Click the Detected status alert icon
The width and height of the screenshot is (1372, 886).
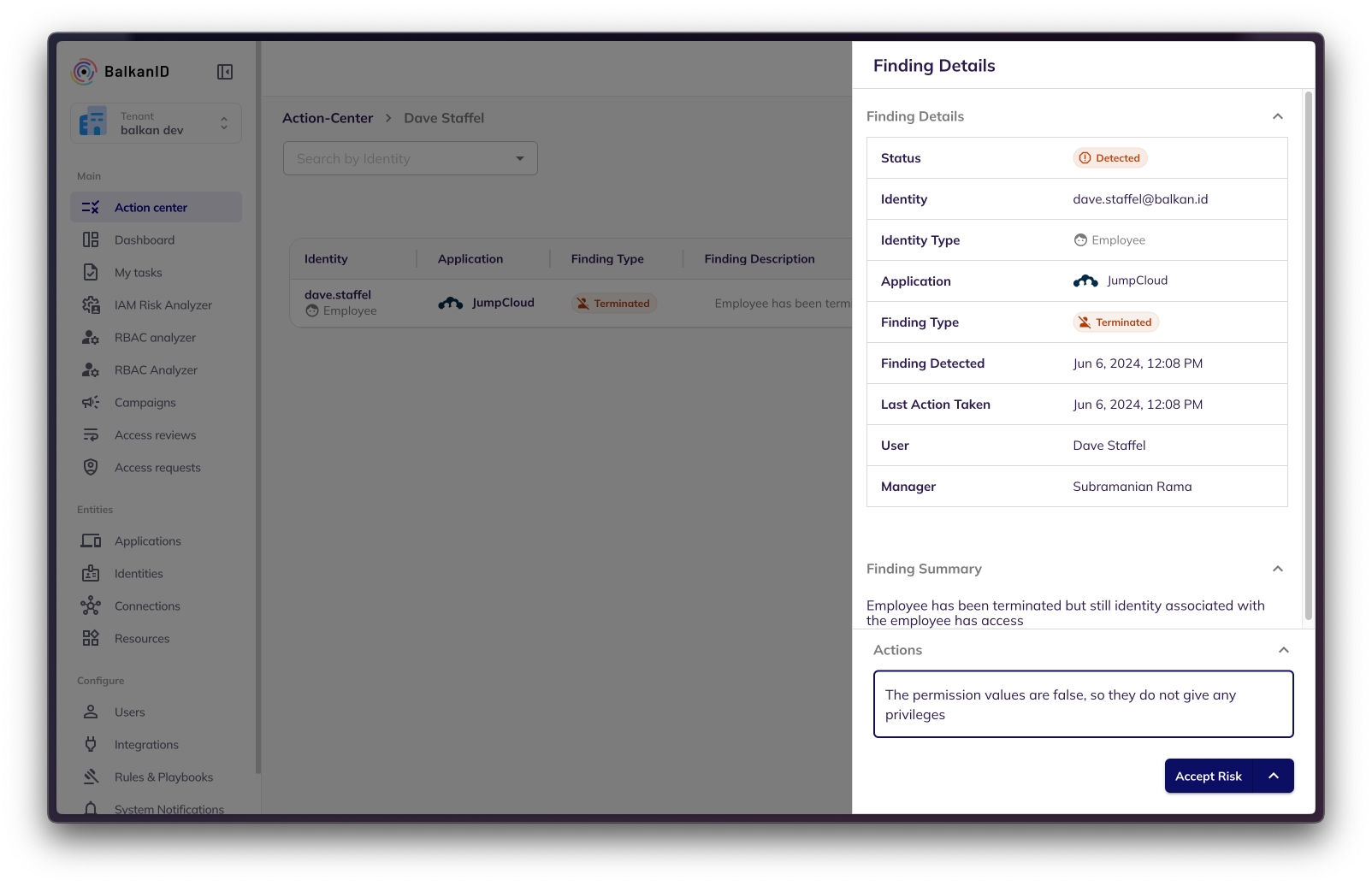tap(1085, 158)
